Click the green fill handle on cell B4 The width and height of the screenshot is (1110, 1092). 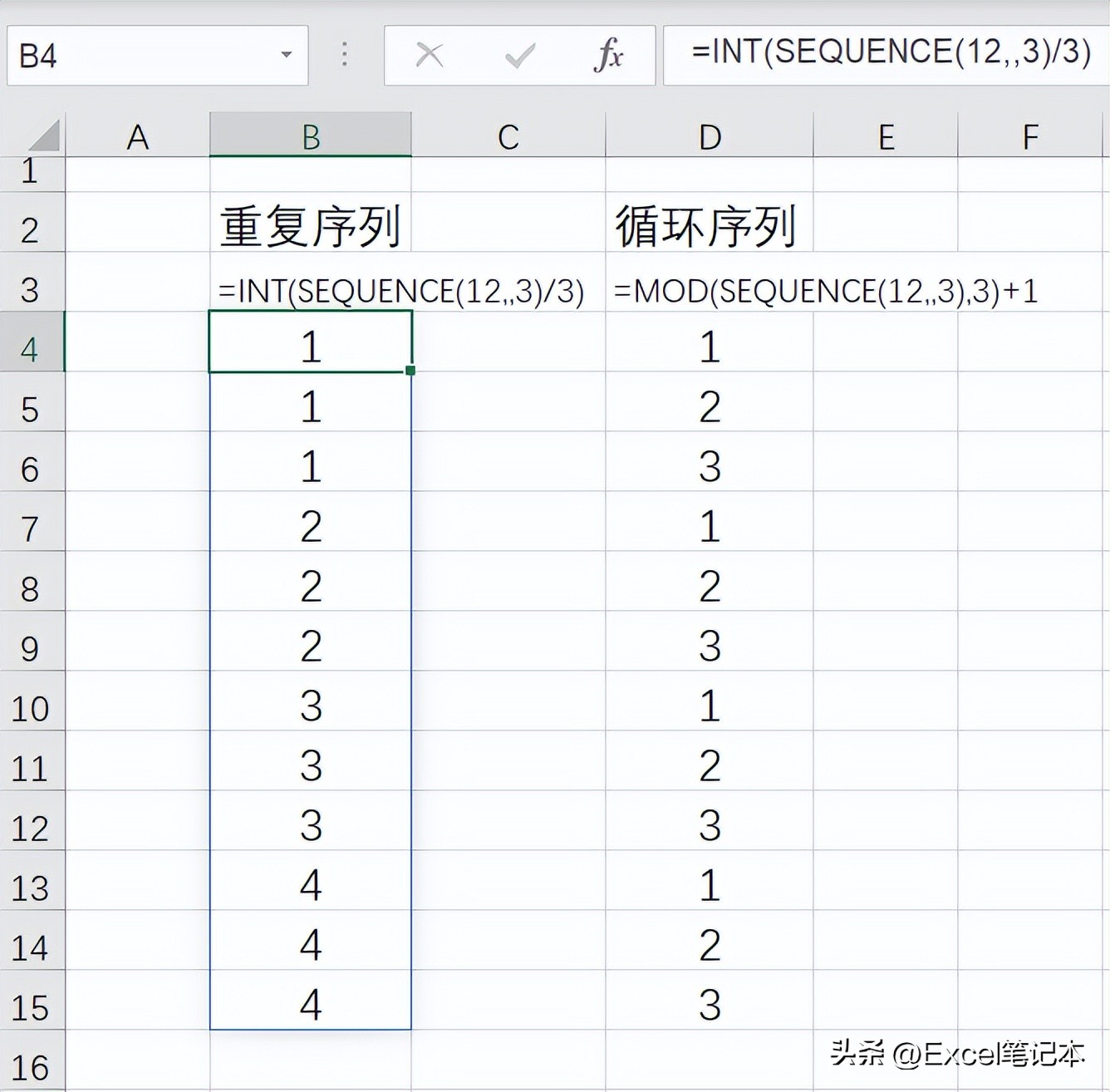[410, 371]
